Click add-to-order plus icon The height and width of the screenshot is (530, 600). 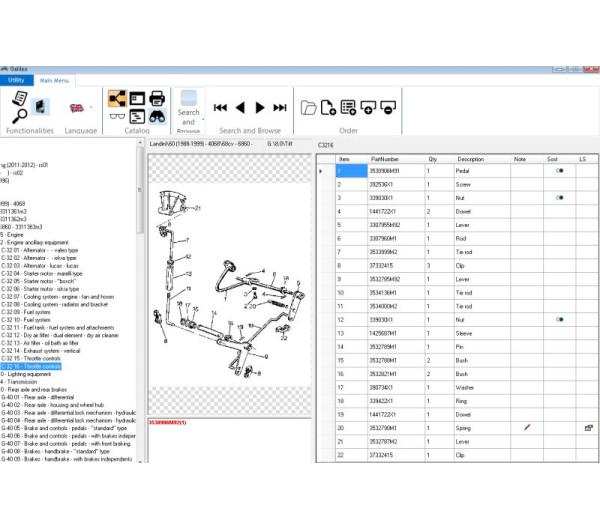pos(367,107)
